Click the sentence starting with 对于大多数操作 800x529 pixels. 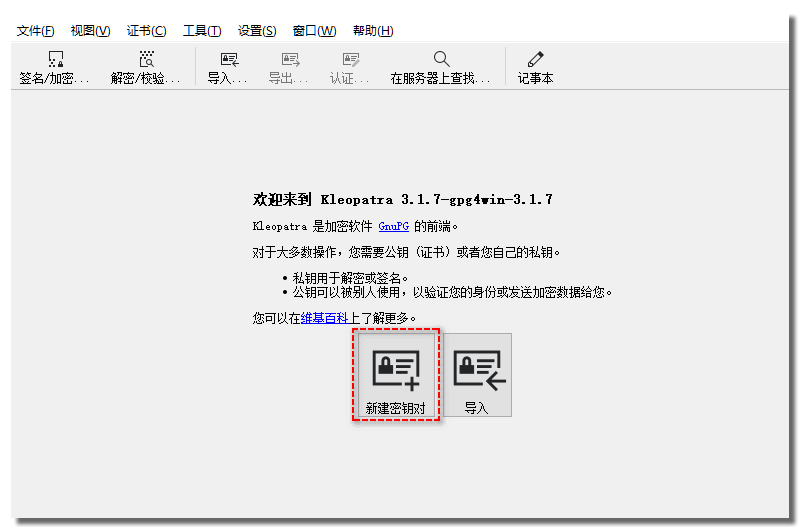[x=406, y=253]
